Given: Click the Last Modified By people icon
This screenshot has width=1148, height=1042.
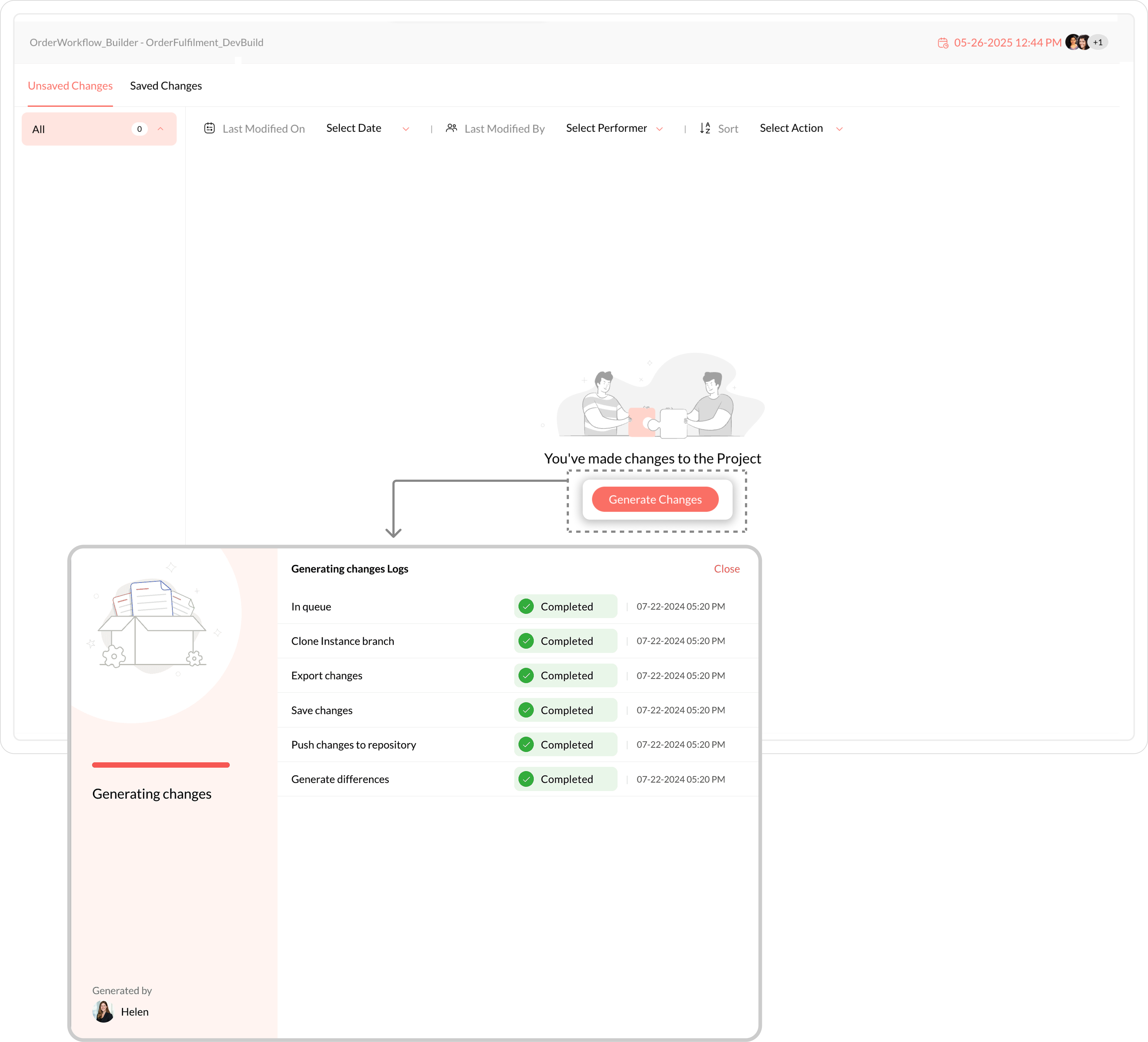Looking at the screenshot, I should pos(452,128).
